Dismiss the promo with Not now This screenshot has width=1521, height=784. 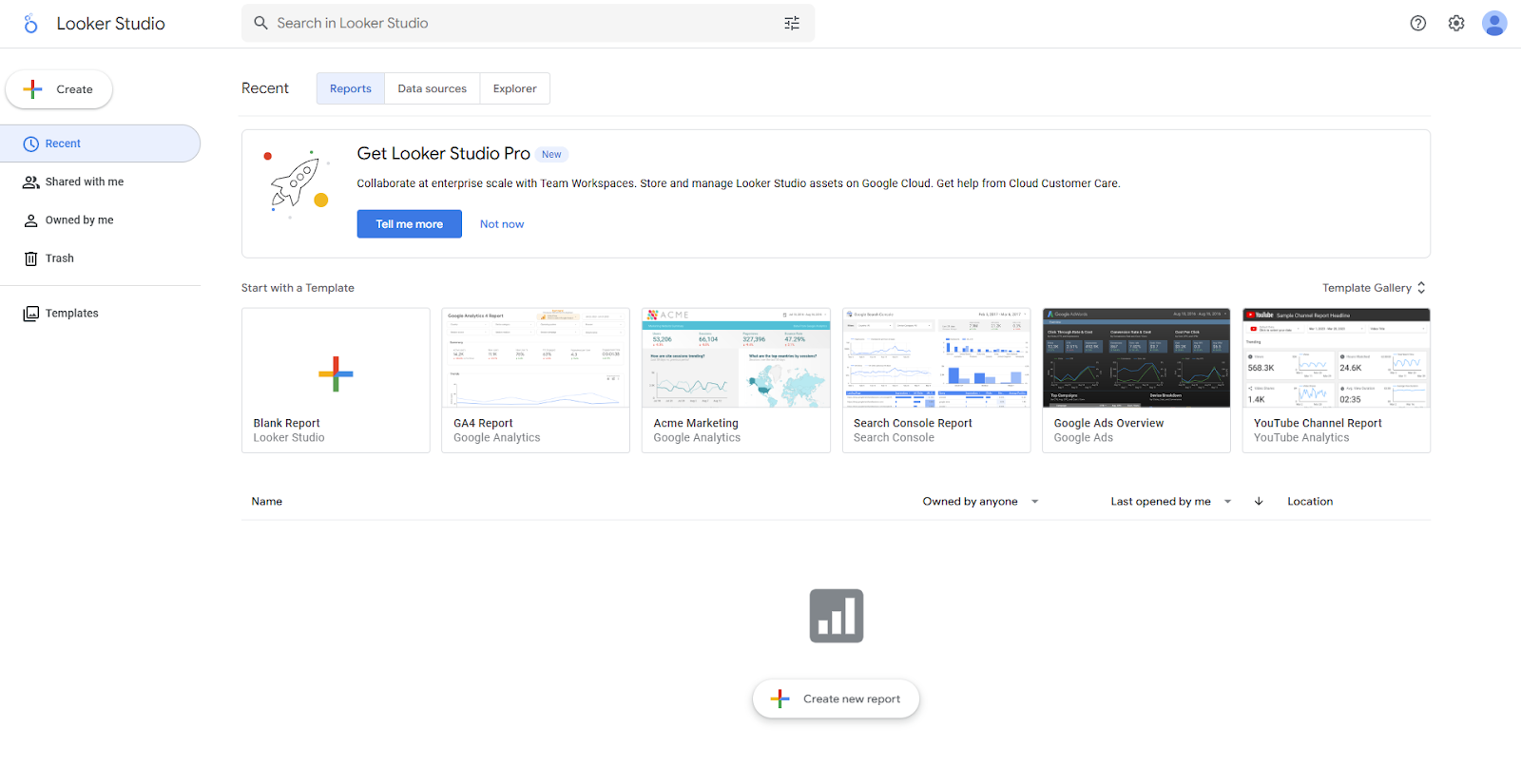(x=501, y=224)
